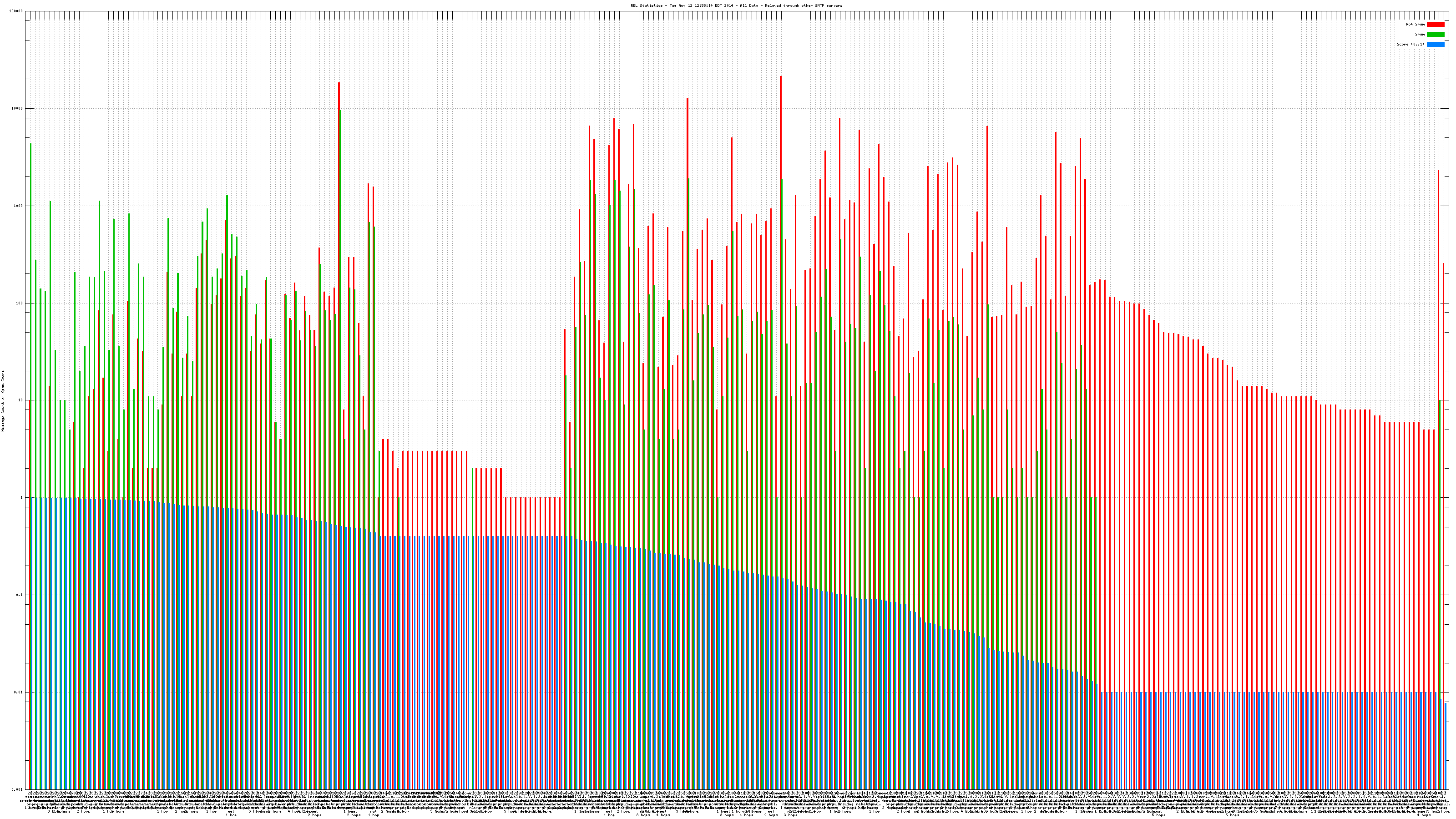Click the 100 y-axis tick label

[20, 303]
